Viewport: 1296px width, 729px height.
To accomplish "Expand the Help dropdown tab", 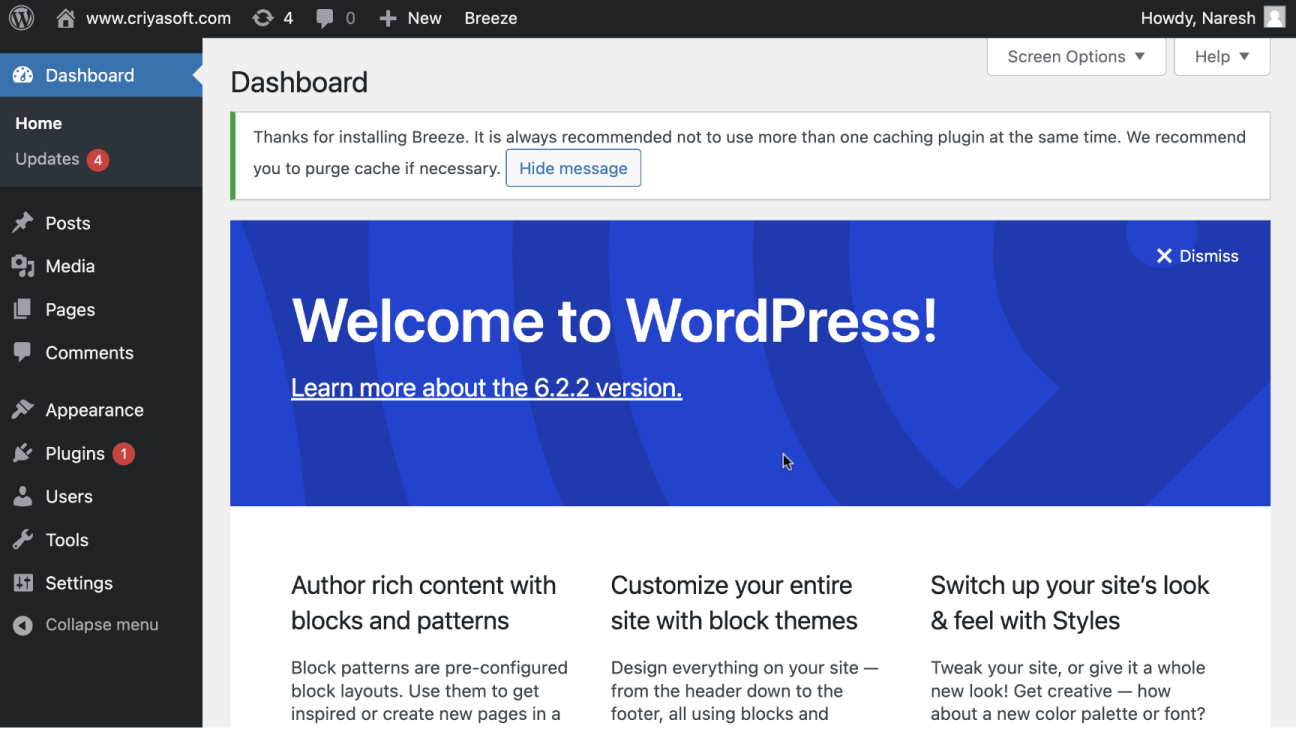I will tap(1222, 57).
